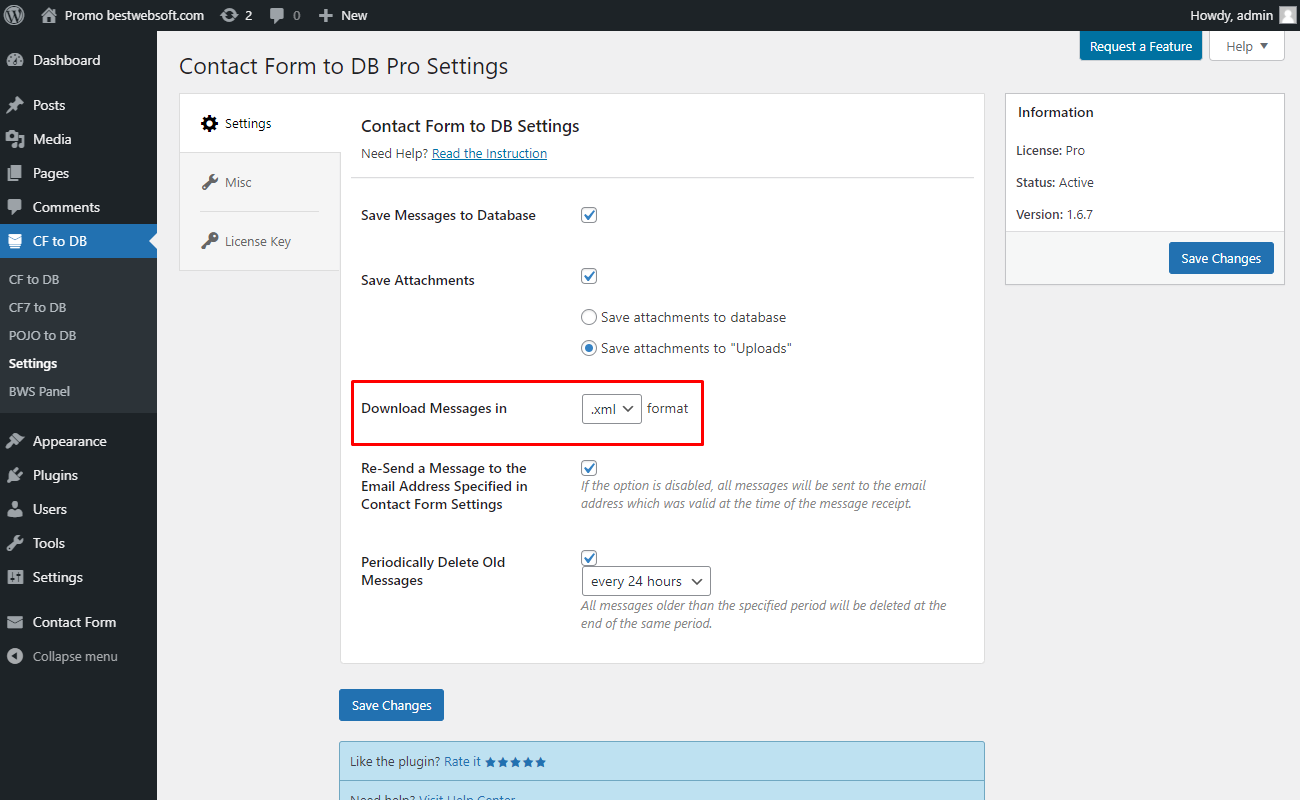This screenshot has width=1300, height=800.
Task: Click the plus New icon
Action: [325, 15]
